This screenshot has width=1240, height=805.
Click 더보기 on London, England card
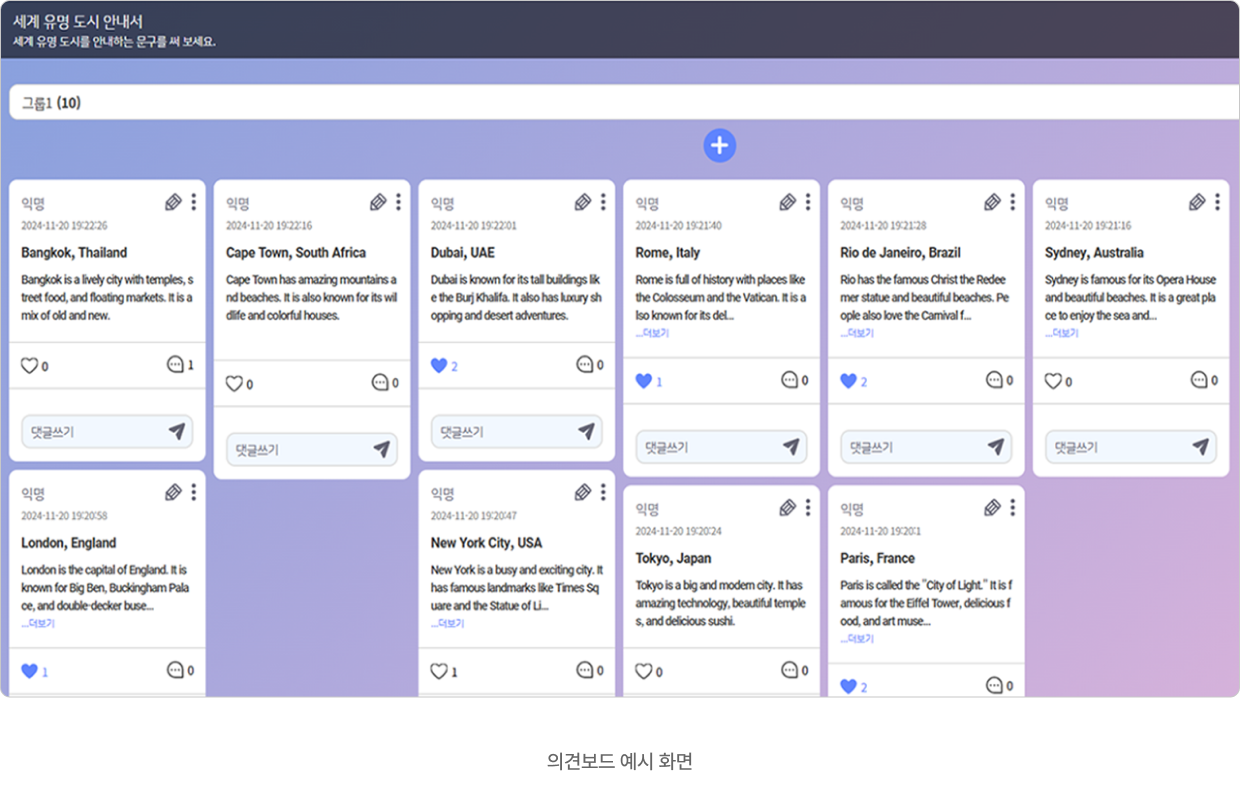tap(38, 624)
